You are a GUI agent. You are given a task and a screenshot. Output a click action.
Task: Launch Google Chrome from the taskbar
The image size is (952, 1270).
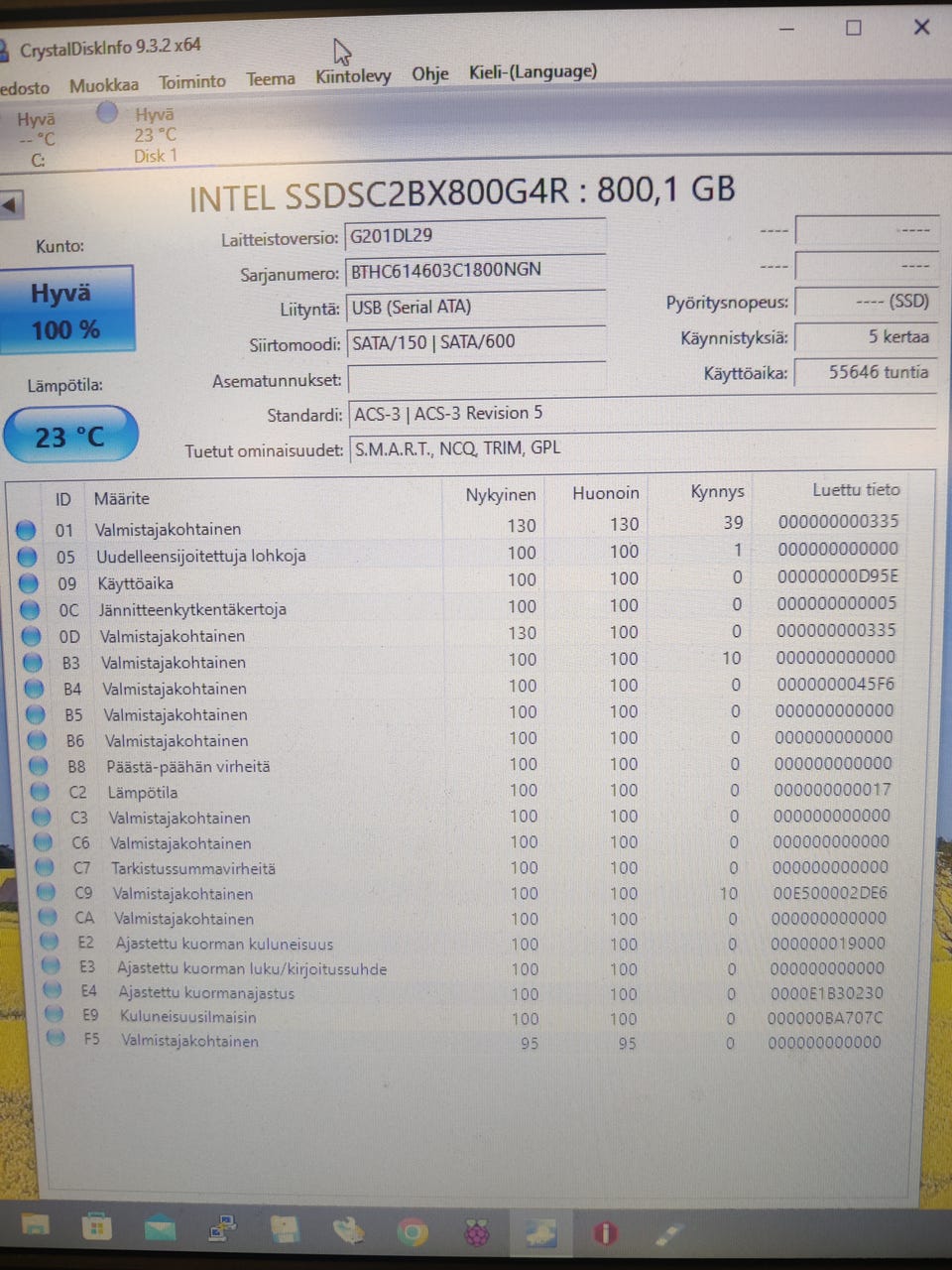[x=413, y=1233]
